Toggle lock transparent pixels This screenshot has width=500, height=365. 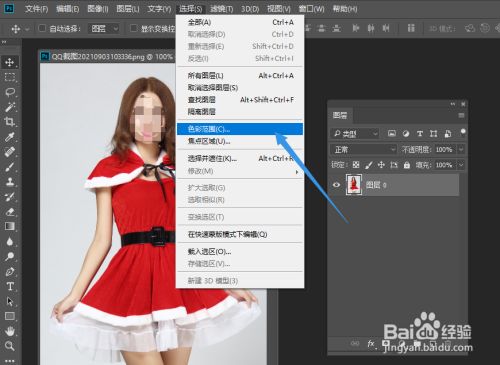[x=356, y=165]
